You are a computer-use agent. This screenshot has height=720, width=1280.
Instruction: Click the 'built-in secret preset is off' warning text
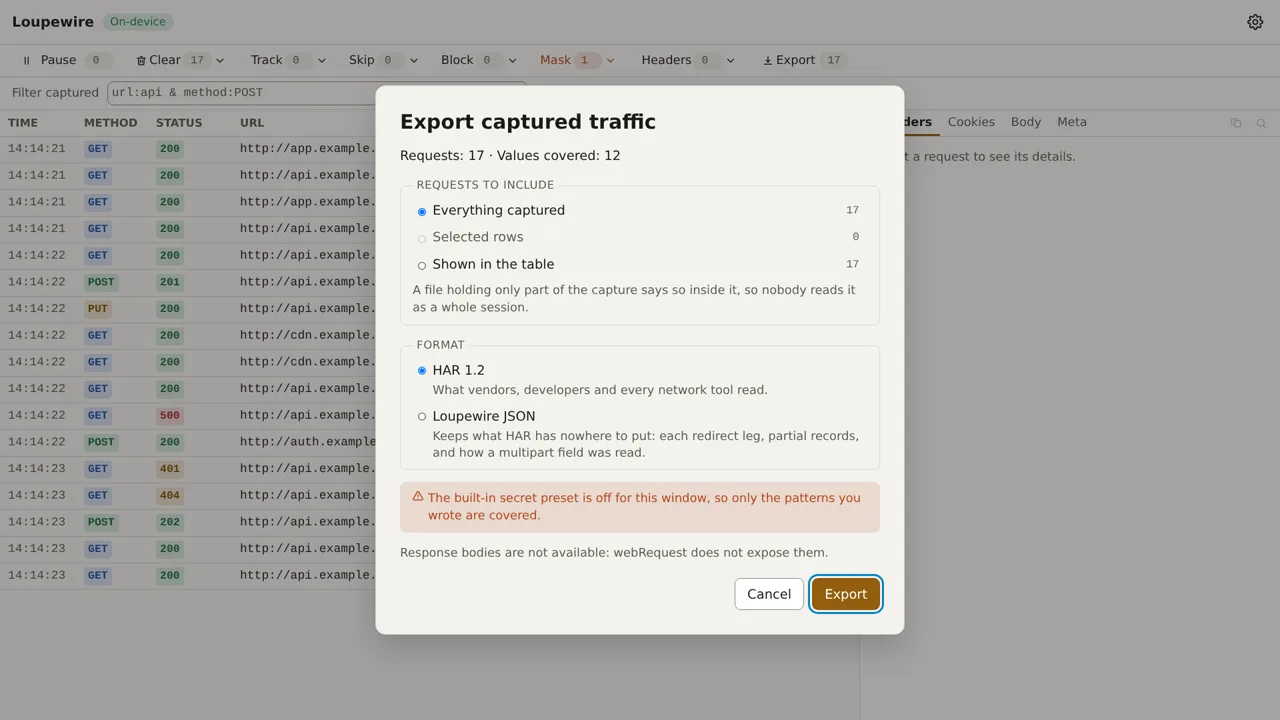click(x=644, y=506)
